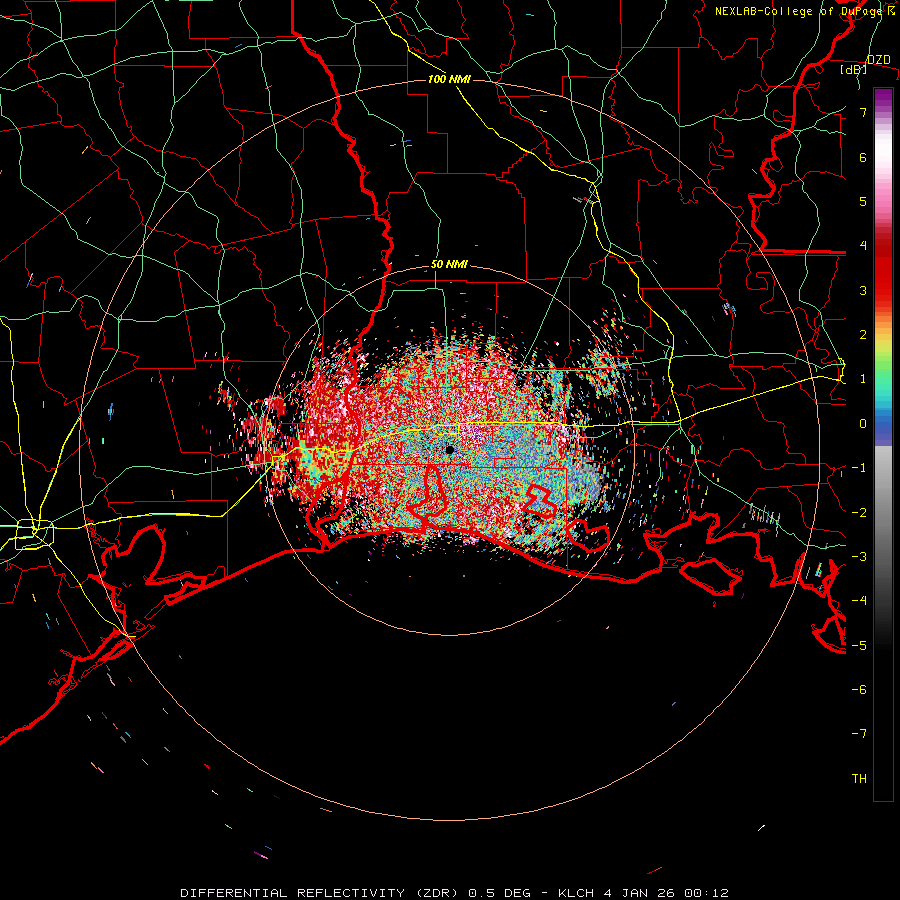Image resolution: width=900 pixels, height=900 pixels.
Task: Click the 100 NMI range ring label
Action: coord(449,79)
